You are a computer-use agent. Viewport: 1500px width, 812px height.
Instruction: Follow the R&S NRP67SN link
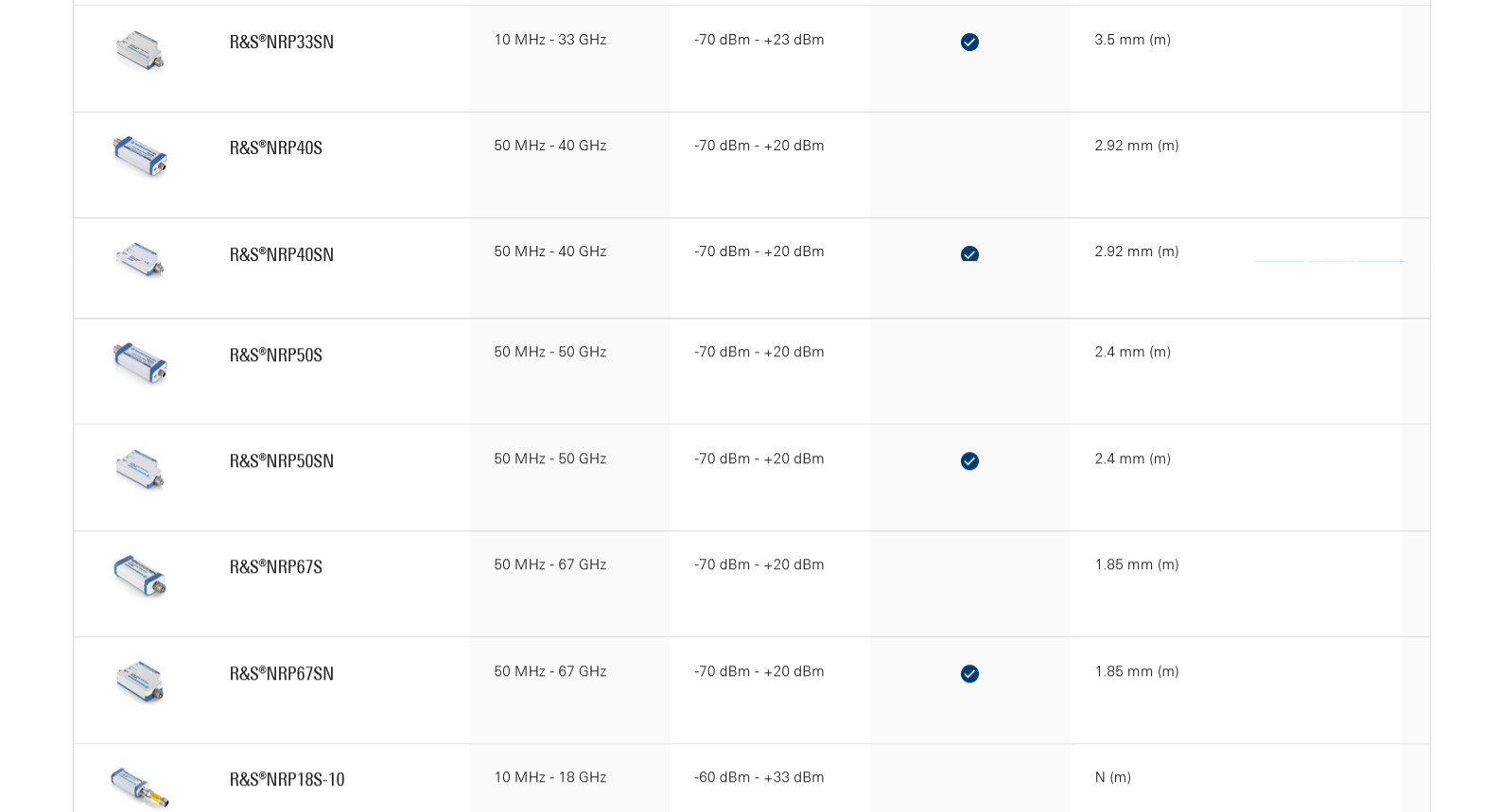(282, 674)
